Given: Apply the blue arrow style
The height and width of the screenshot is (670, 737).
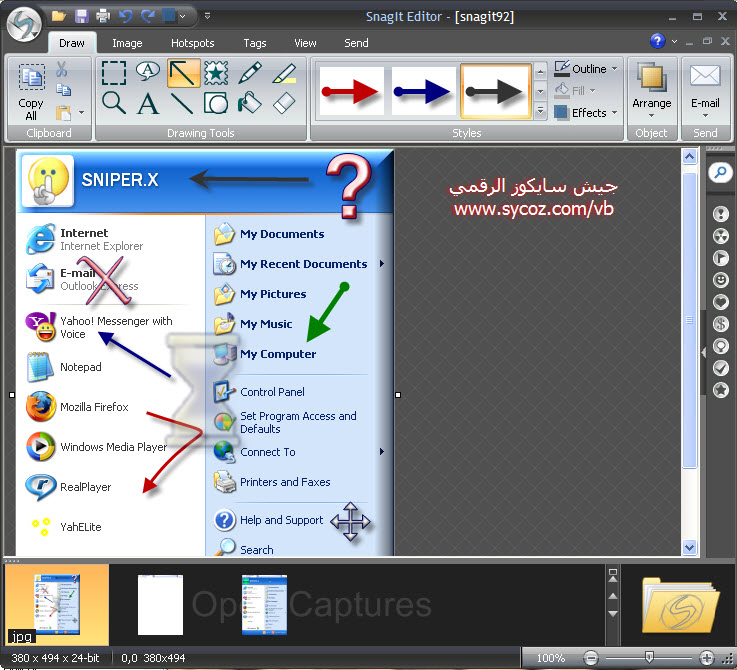Looking at the screenshot, I should [423, 92].
